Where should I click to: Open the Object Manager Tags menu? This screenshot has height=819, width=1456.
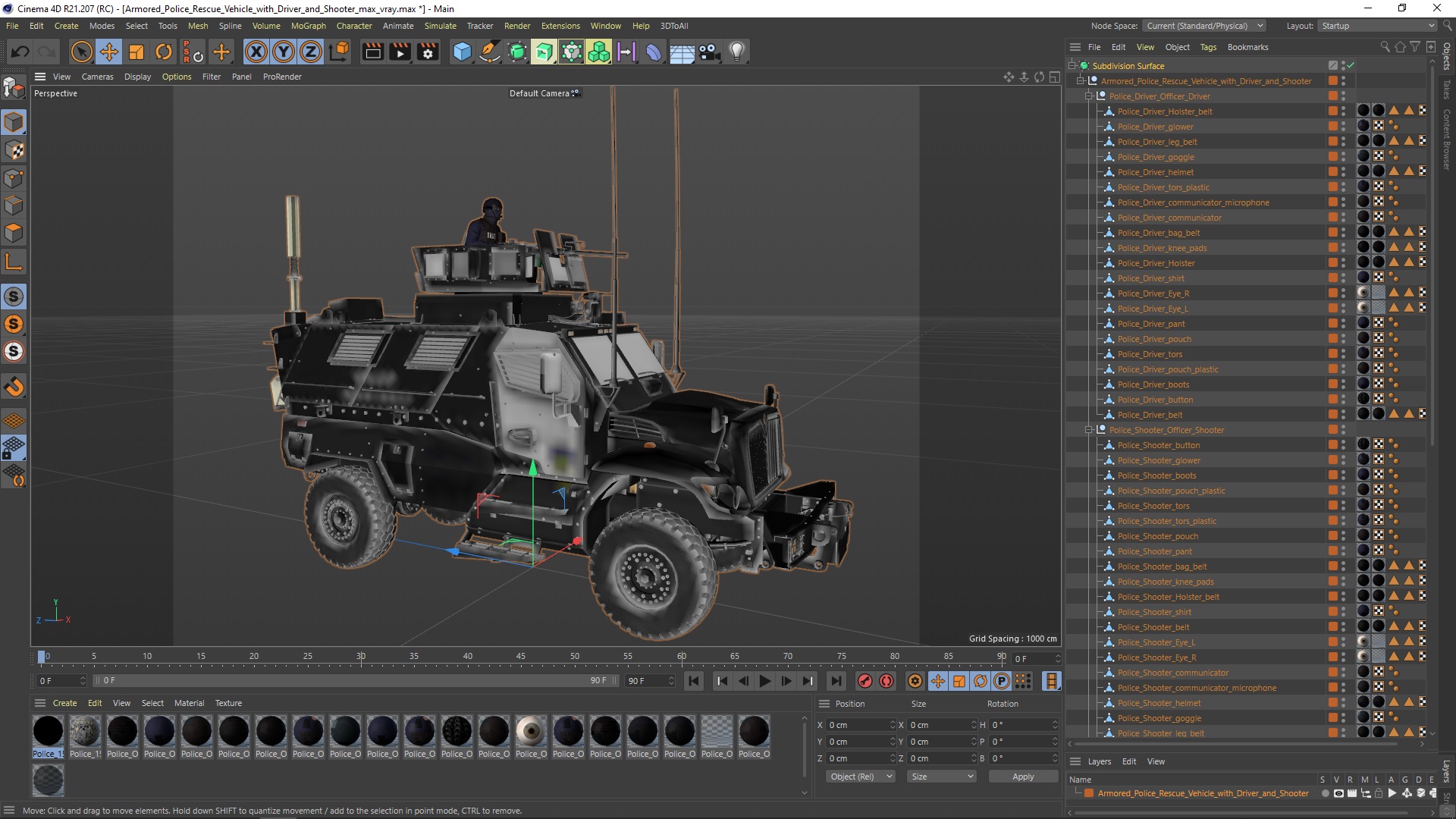pyautogui.click(x=1208, y=47)
